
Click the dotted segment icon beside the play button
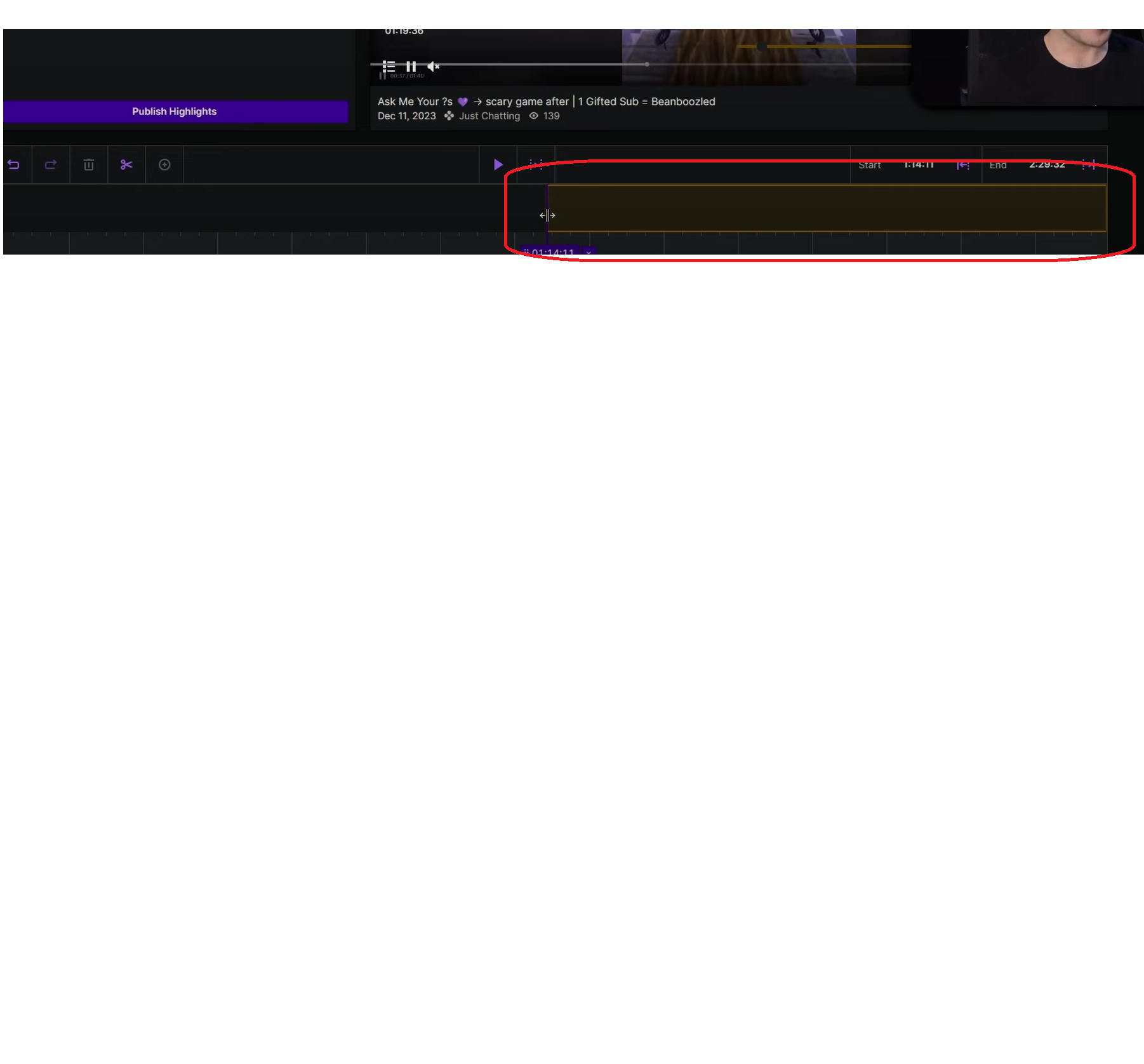coord(536,165)
